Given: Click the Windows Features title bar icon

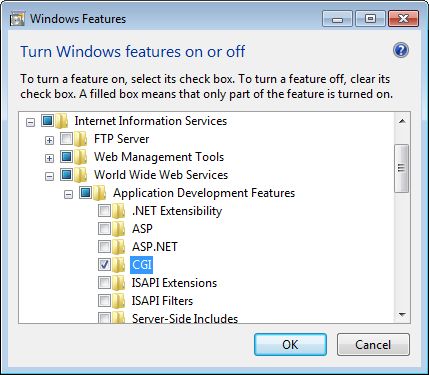Looking at the screenshot, I should 17,19.
